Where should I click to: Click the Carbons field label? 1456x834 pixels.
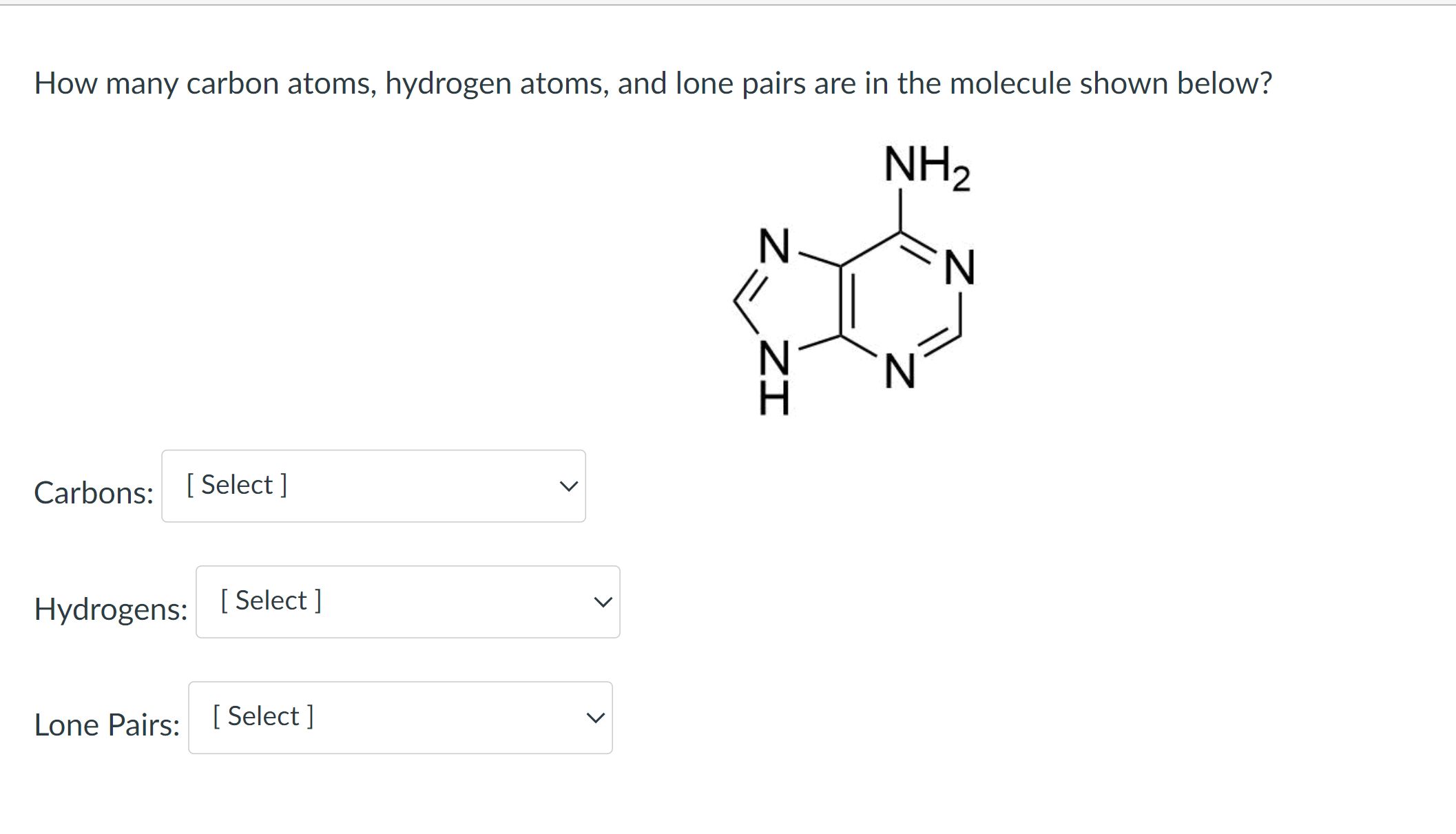tap(93, 492)
